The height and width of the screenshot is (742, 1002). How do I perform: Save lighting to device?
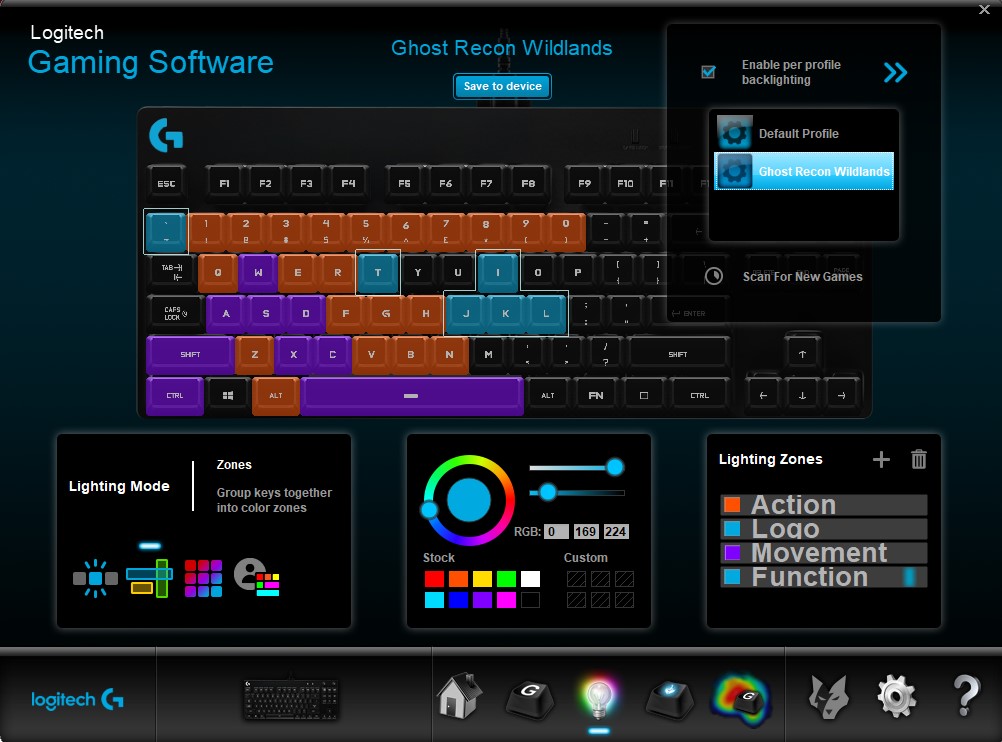coord(502,86)
